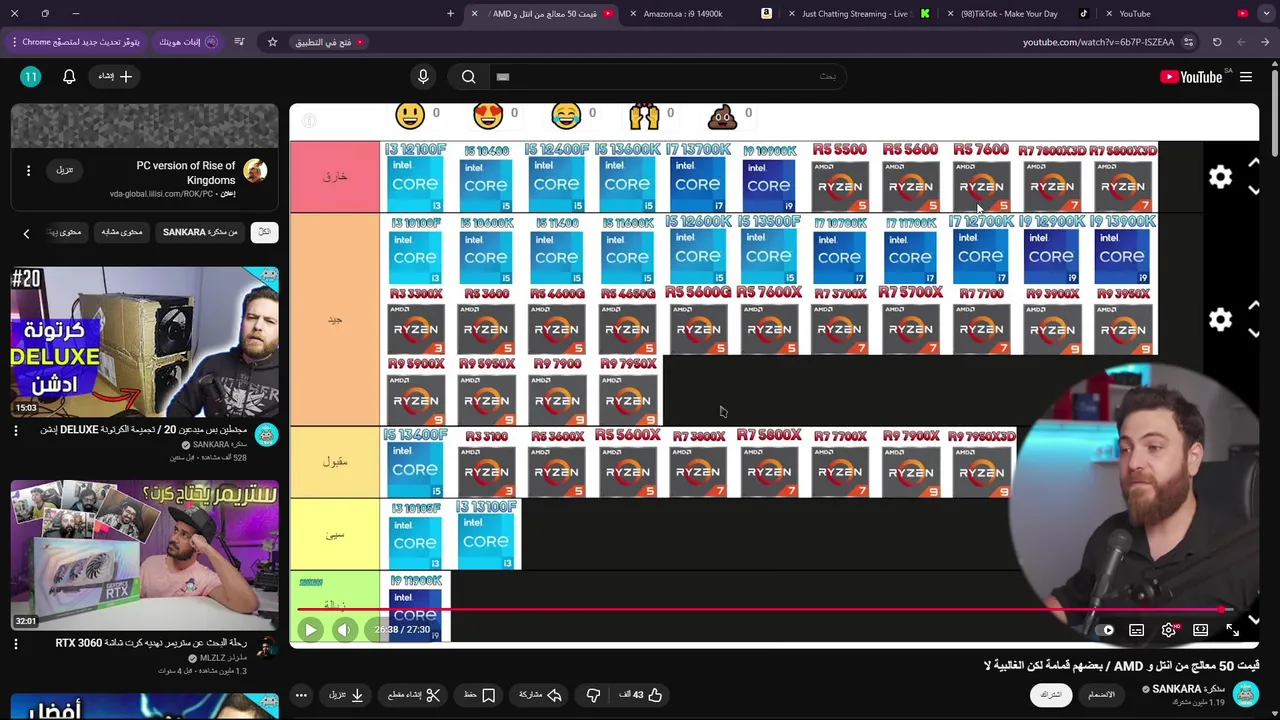Screen dimensions: 1280x720
Task: Start voice search with microphone icon
Action: tap(423, 77)
